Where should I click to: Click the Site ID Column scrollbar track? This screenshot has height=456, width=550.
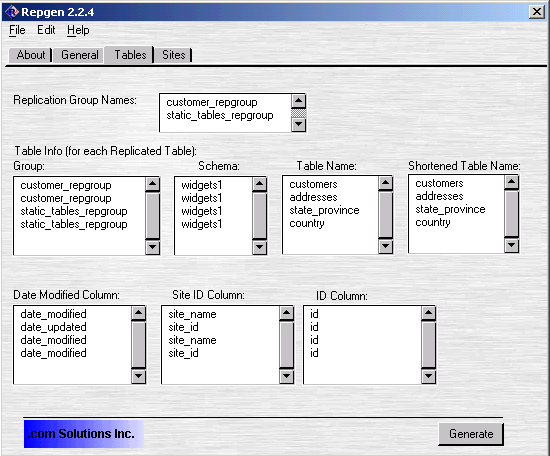click(x=287, y=345)
